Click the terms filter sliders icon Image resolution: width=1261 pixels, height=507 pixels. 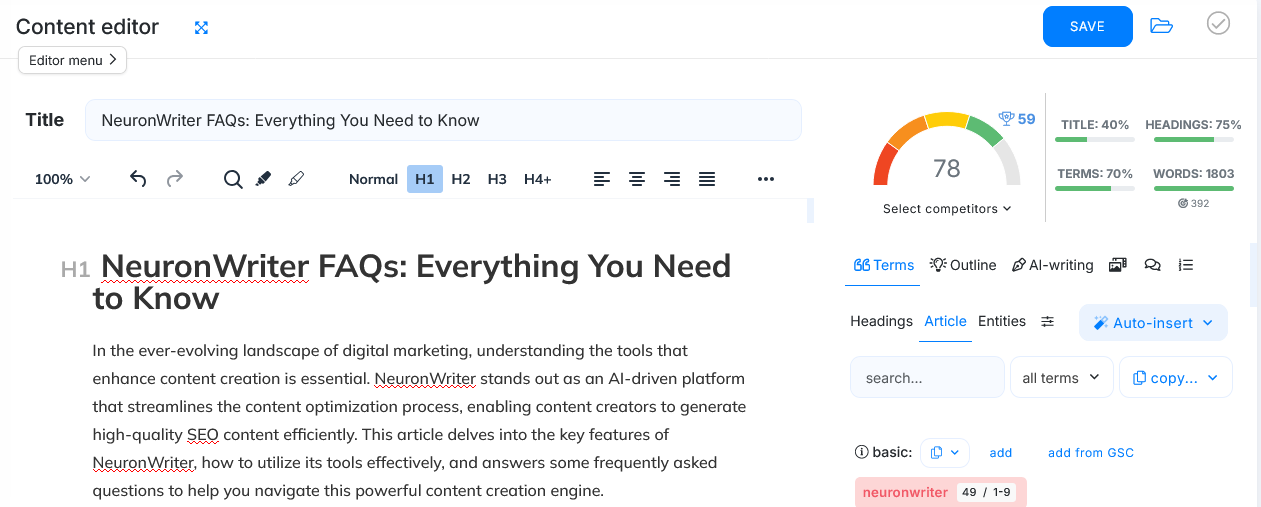coord(1047,322)
